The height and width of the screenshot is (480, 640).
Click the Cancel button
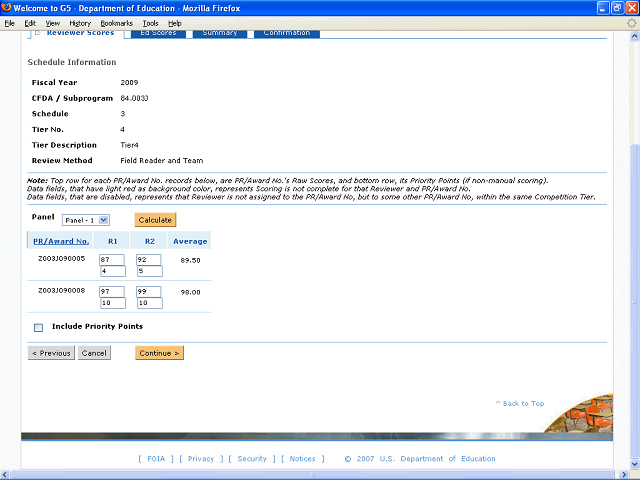point(94,353)
